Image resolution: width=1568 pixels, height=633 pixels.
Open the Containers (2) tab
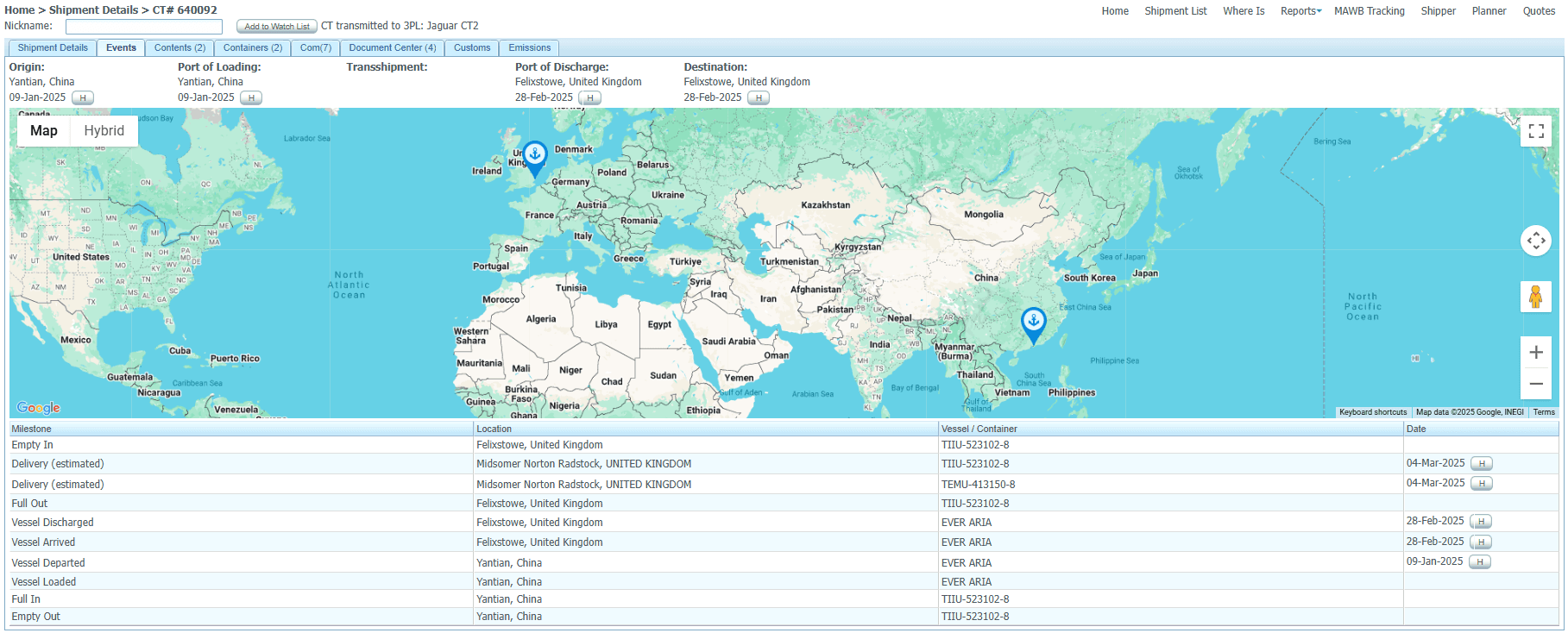[252, 48]
